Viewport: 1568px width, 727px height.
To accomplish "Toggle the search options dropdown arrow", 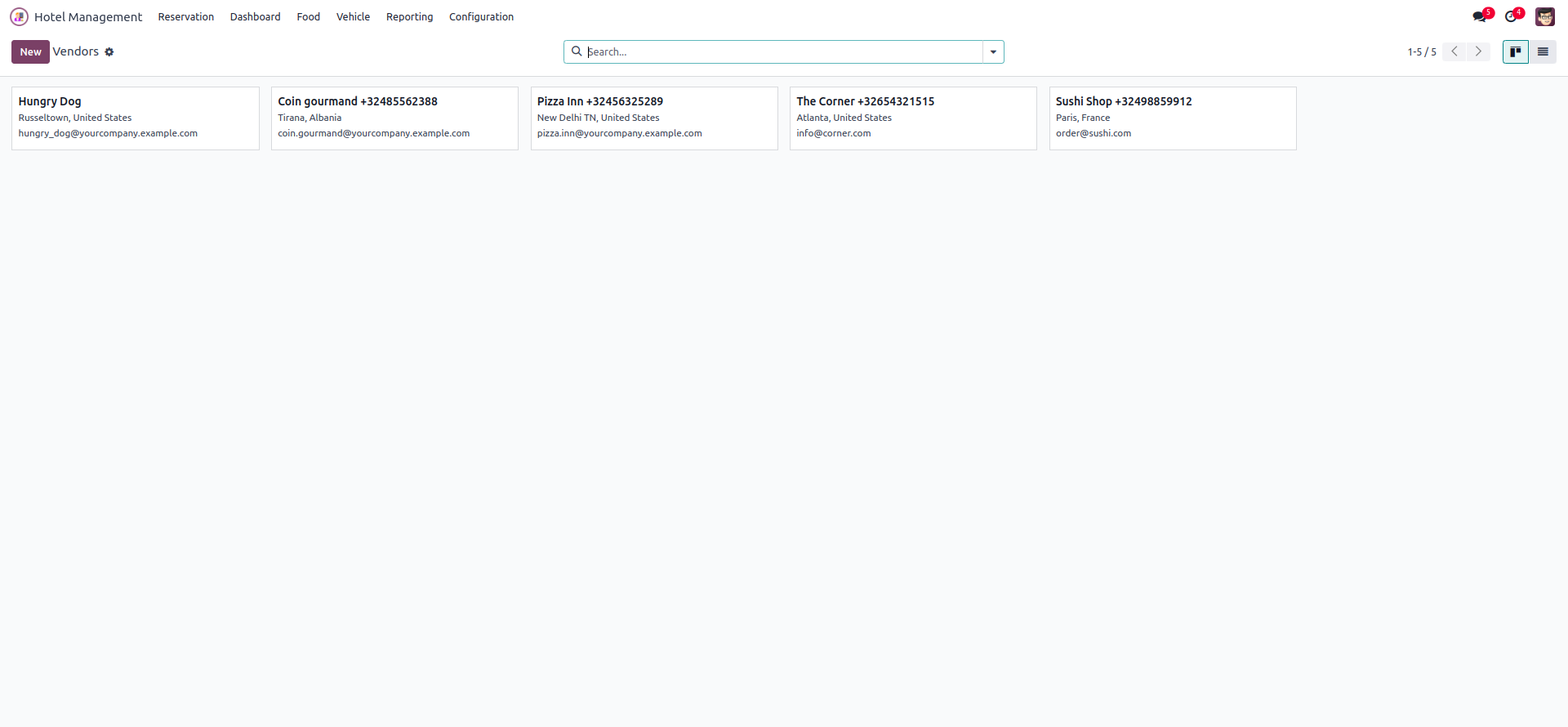I will click(993, 51).
